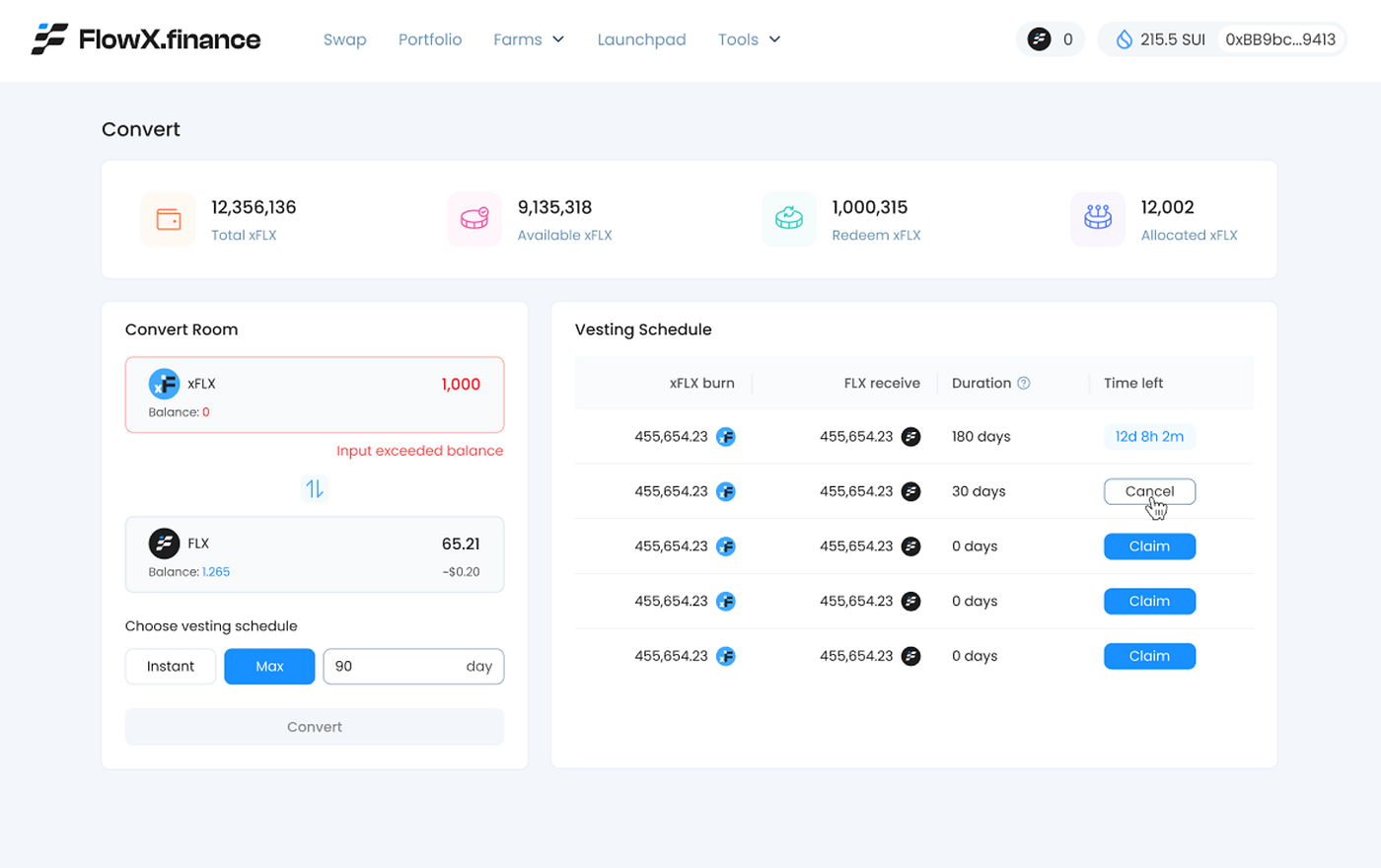
Task: Swap direction with the up-down arrows icon
Action: [x=315, y=488]
